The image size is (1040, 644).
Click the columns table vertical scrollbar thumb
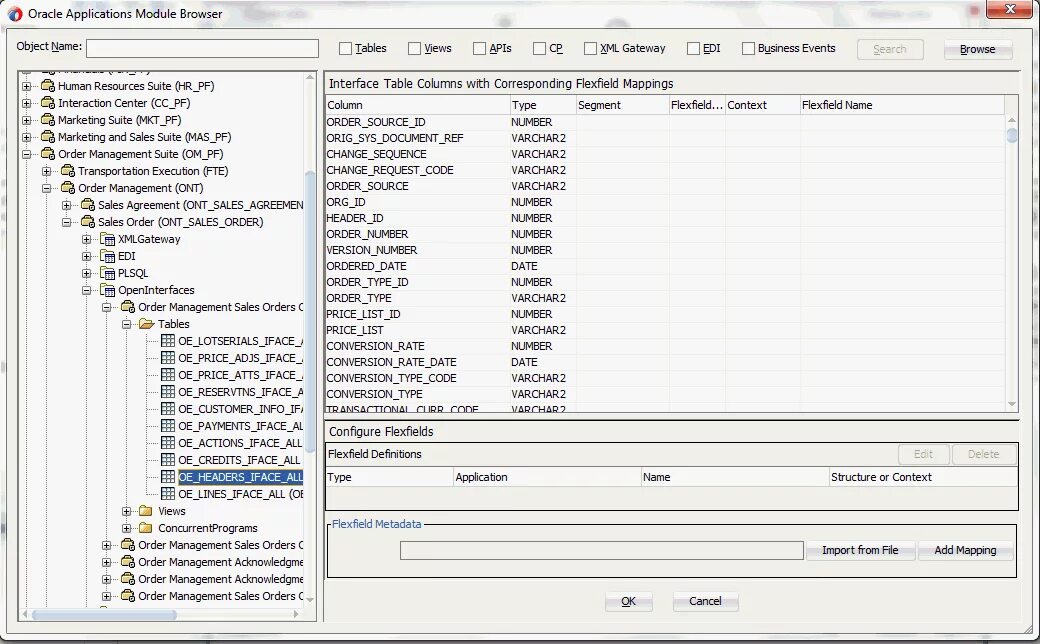[1011, 135]
